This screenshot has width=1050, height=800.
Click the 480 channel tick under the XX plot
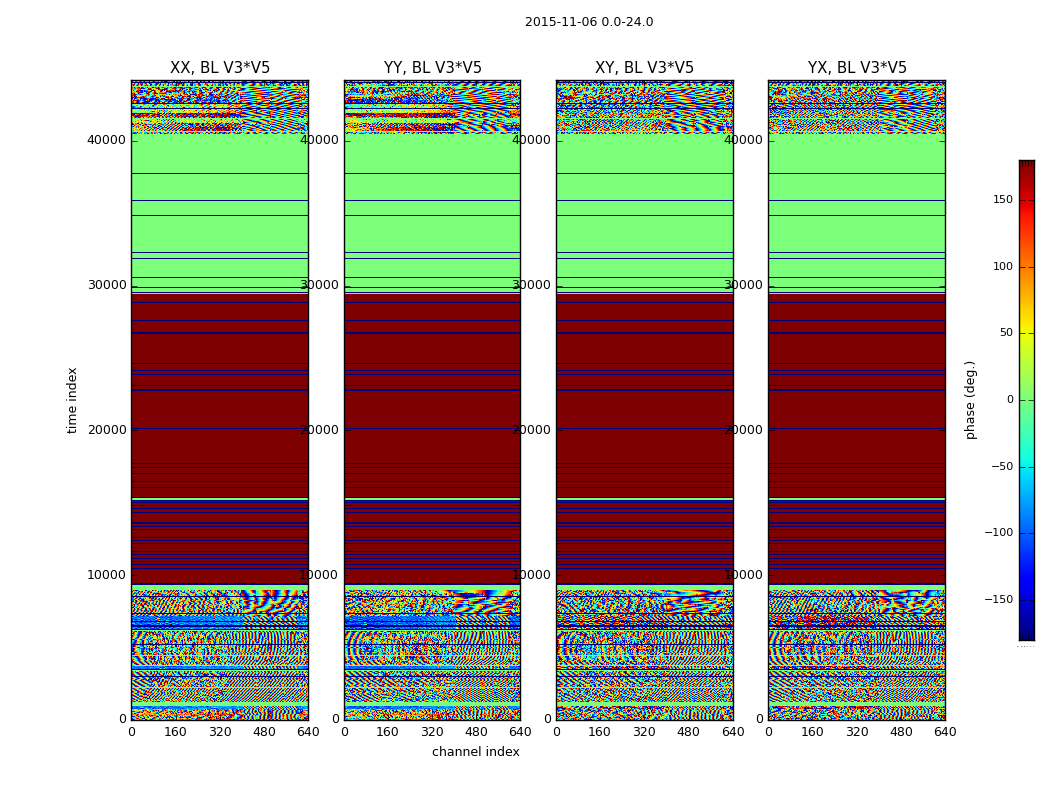click(x=264, y=732)
